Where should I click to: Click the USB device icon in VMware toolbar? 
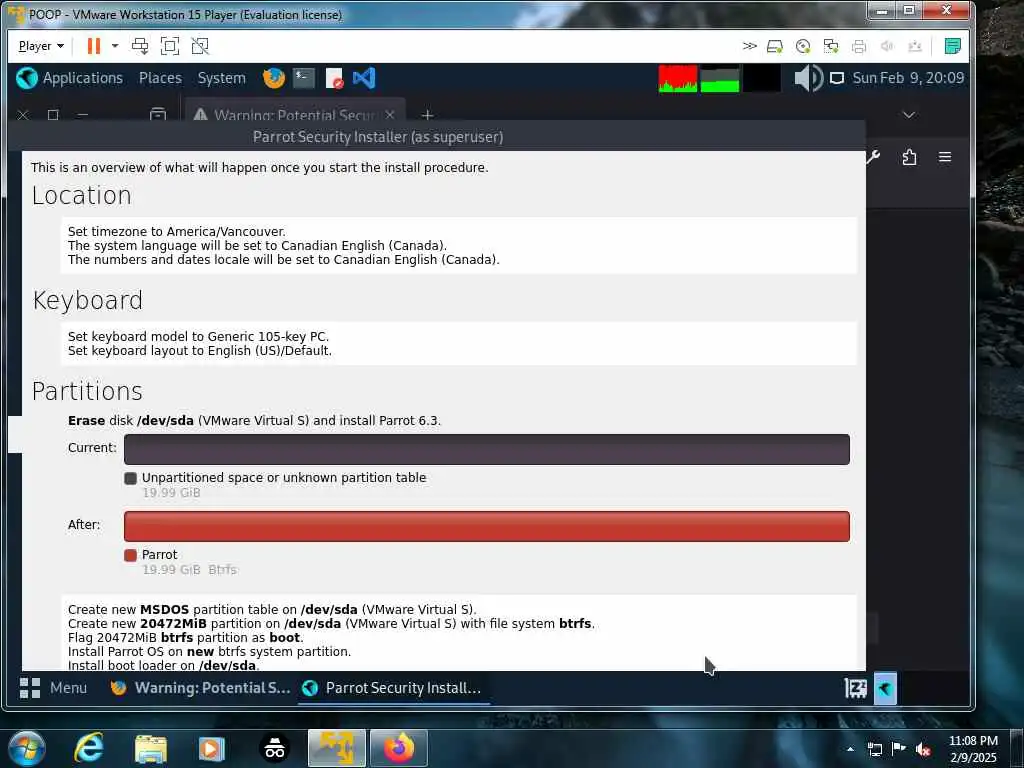coord(915,46)
